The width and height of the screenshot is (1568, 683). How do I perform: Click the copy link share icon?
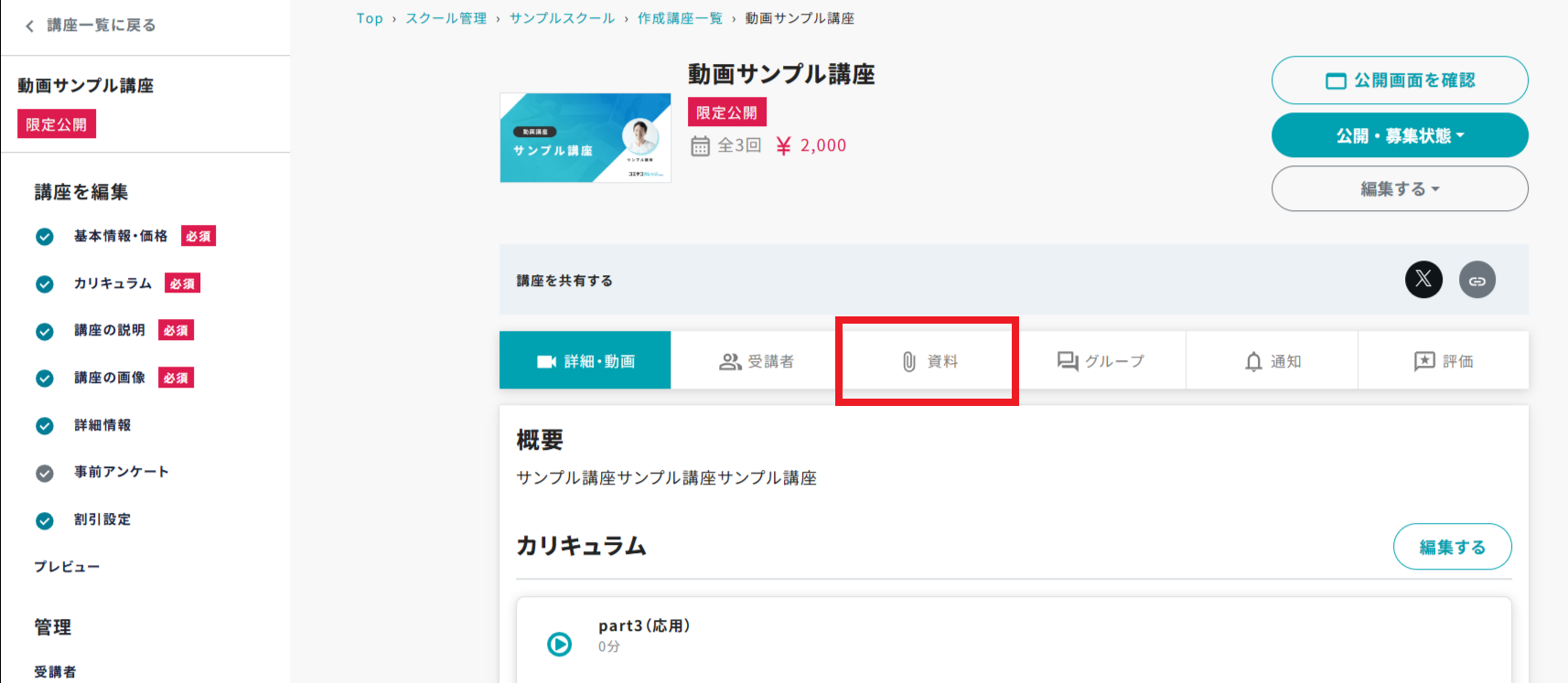coord(1477,281)
